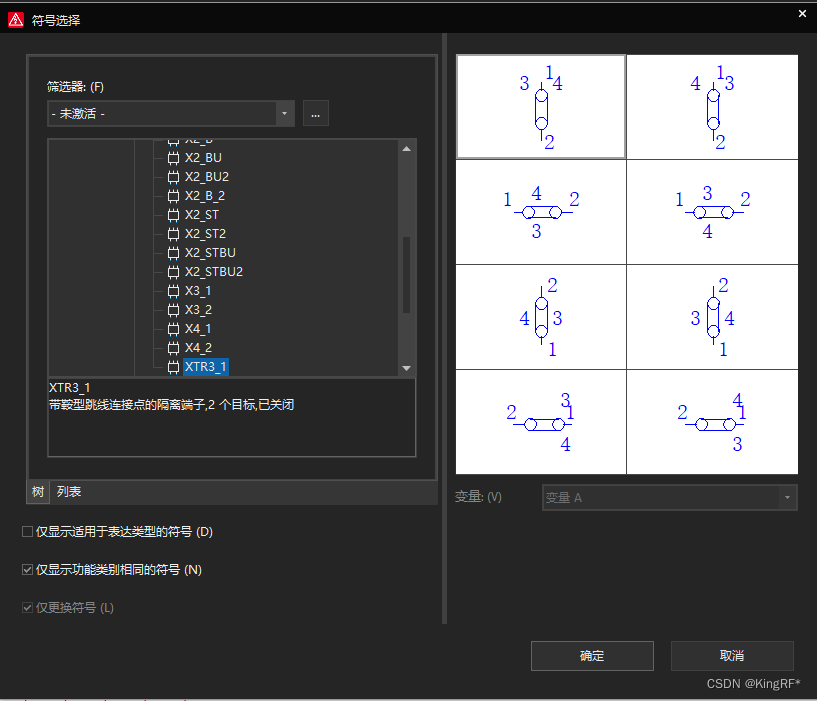Open the 变量 A variant dropdown
This screenshot has width=817, height=701.
(x=670, y=498)
